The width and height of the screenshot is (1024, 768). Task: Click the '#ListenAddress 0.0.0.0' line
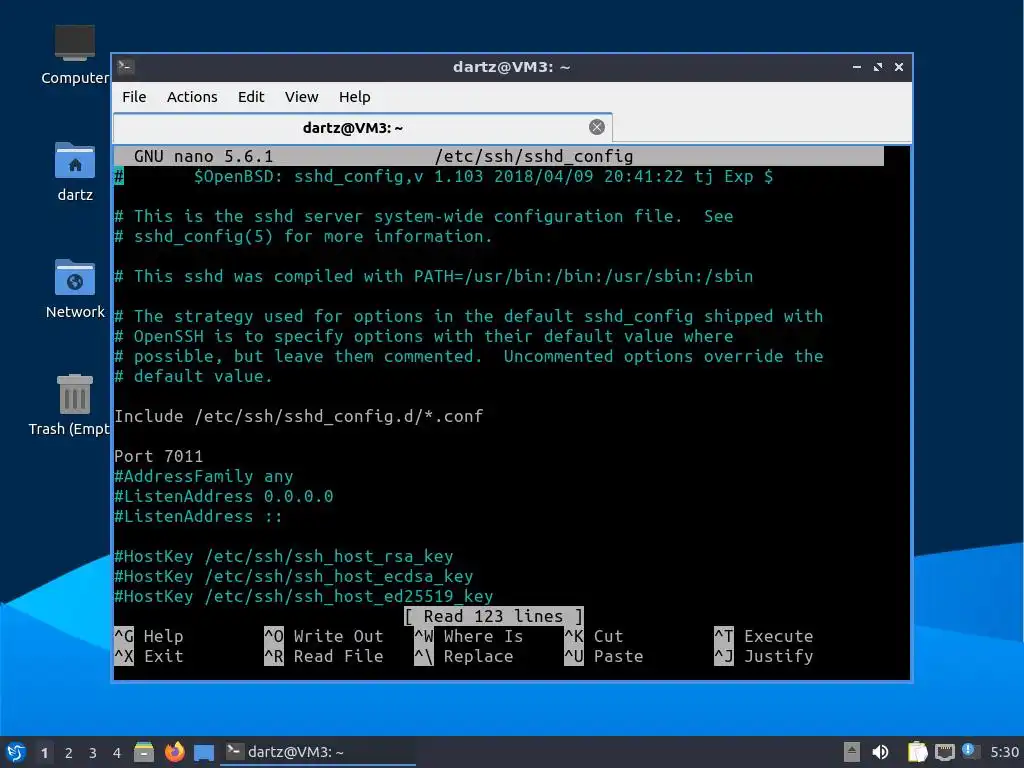click(x=224, y=496)
